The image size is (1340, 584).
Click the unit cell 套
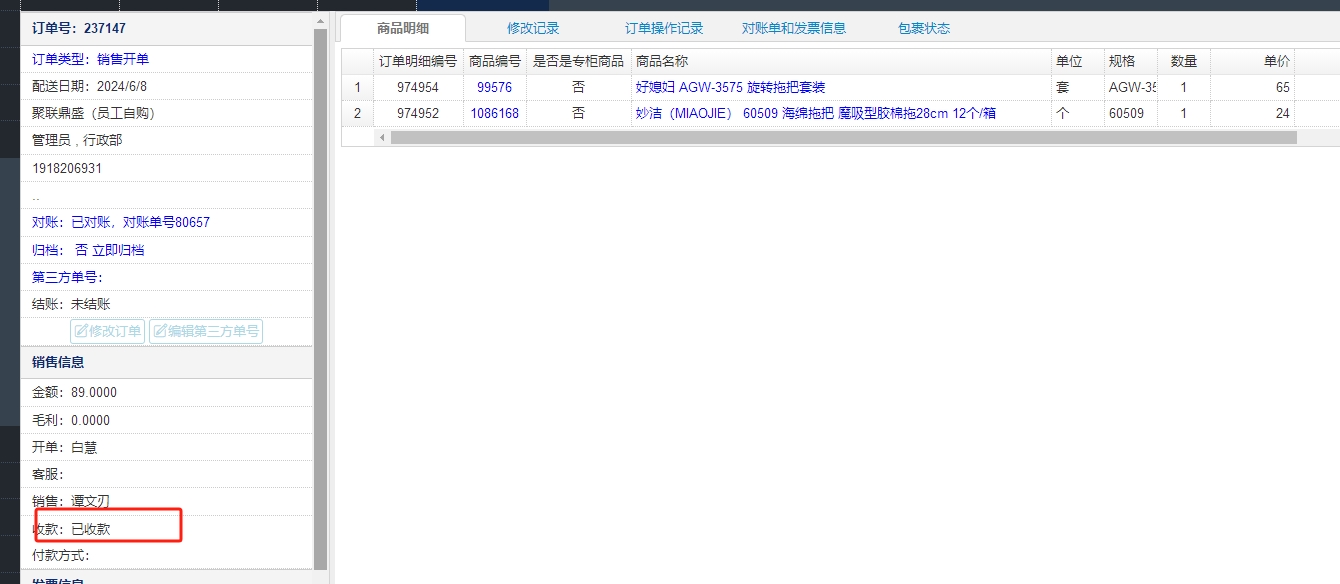click(1078, 87)
